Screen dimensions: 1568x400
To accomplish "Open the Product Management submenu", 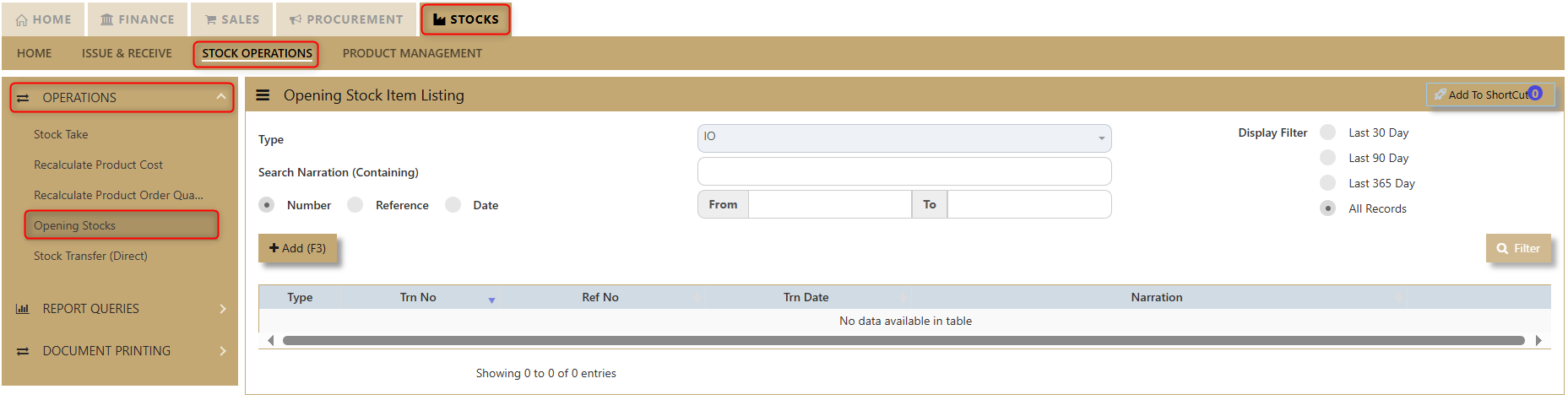I will tap(412, 53).
